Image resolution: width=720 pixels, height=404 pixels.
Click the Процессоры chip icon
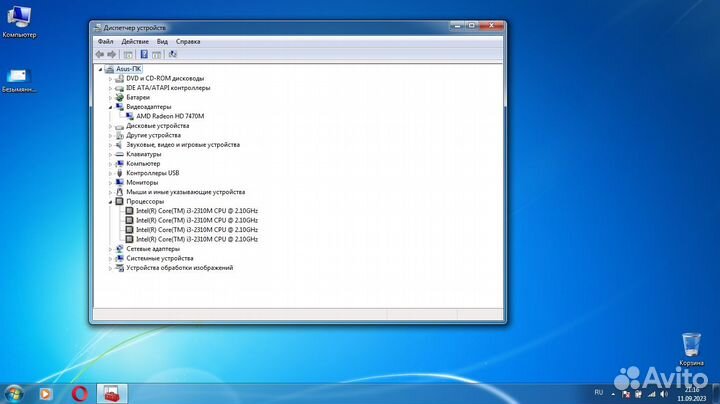[119, 202]
